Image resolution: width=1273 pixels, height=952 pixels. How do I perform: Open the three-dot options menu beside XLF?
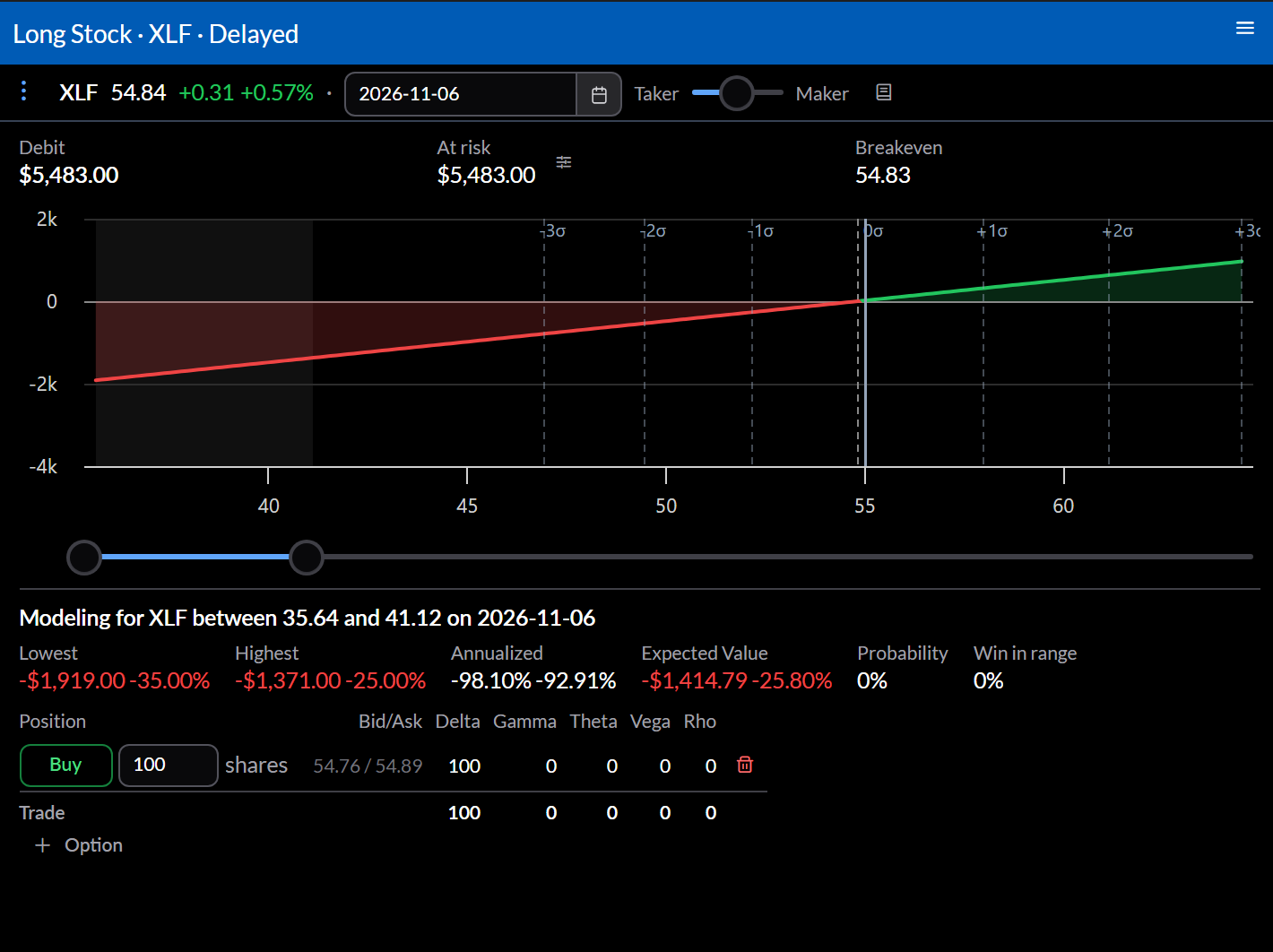[24, 91]
